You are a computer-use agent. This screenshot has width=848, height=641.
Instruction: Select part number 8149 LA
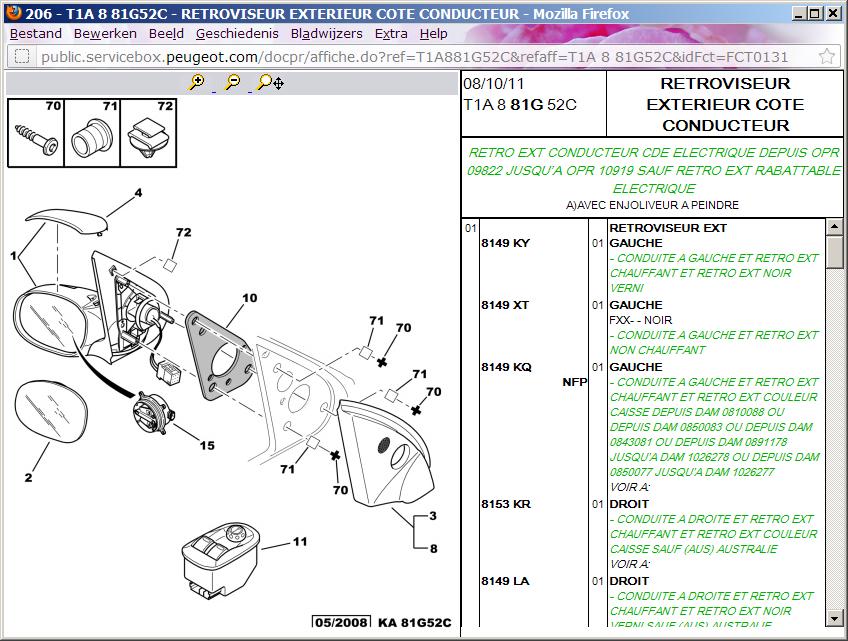[x=505, y=581]
